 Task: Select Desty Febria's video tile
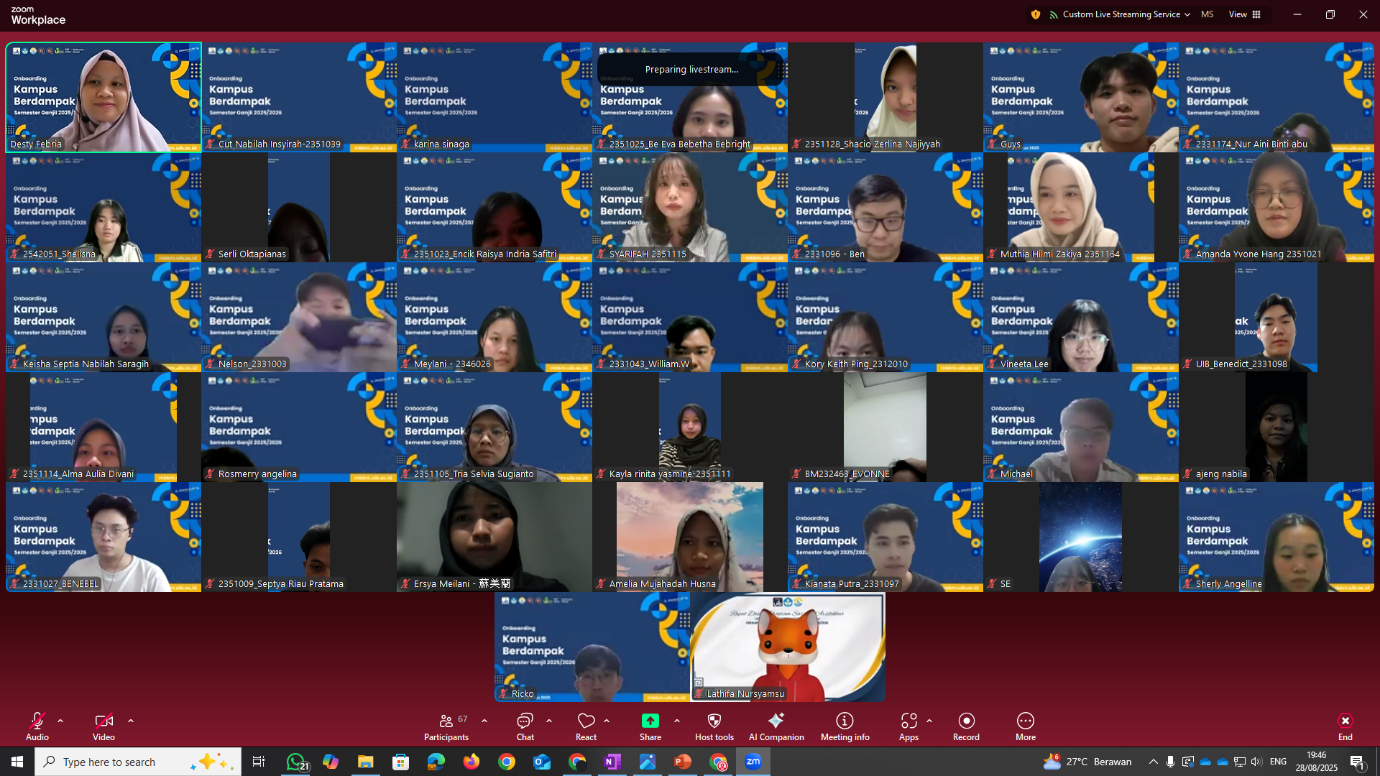click(103, 96)
